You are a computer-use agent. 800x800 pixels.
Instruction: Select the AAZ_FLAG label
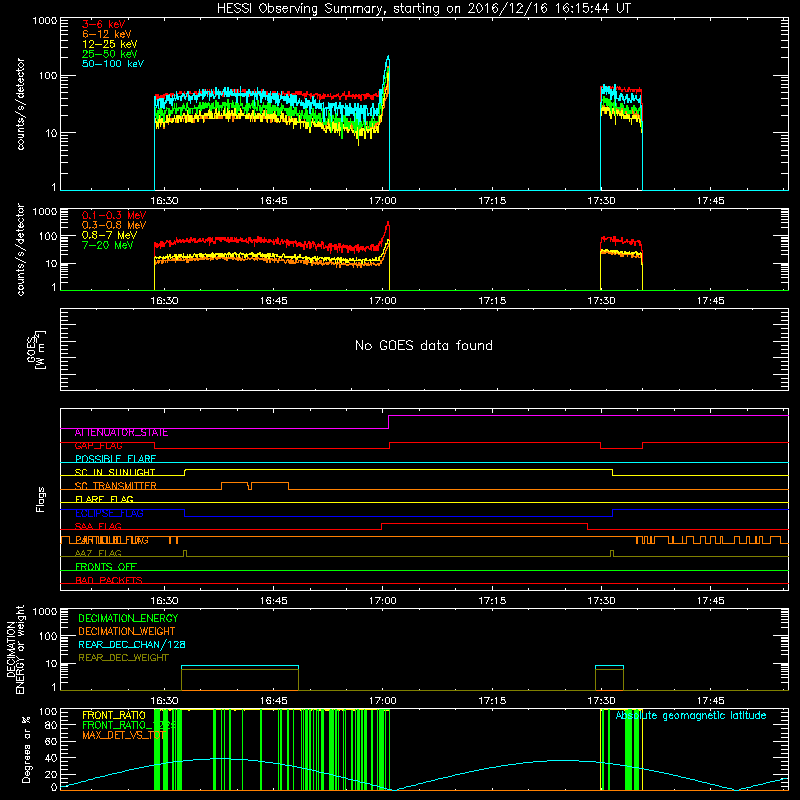[98, 553]
